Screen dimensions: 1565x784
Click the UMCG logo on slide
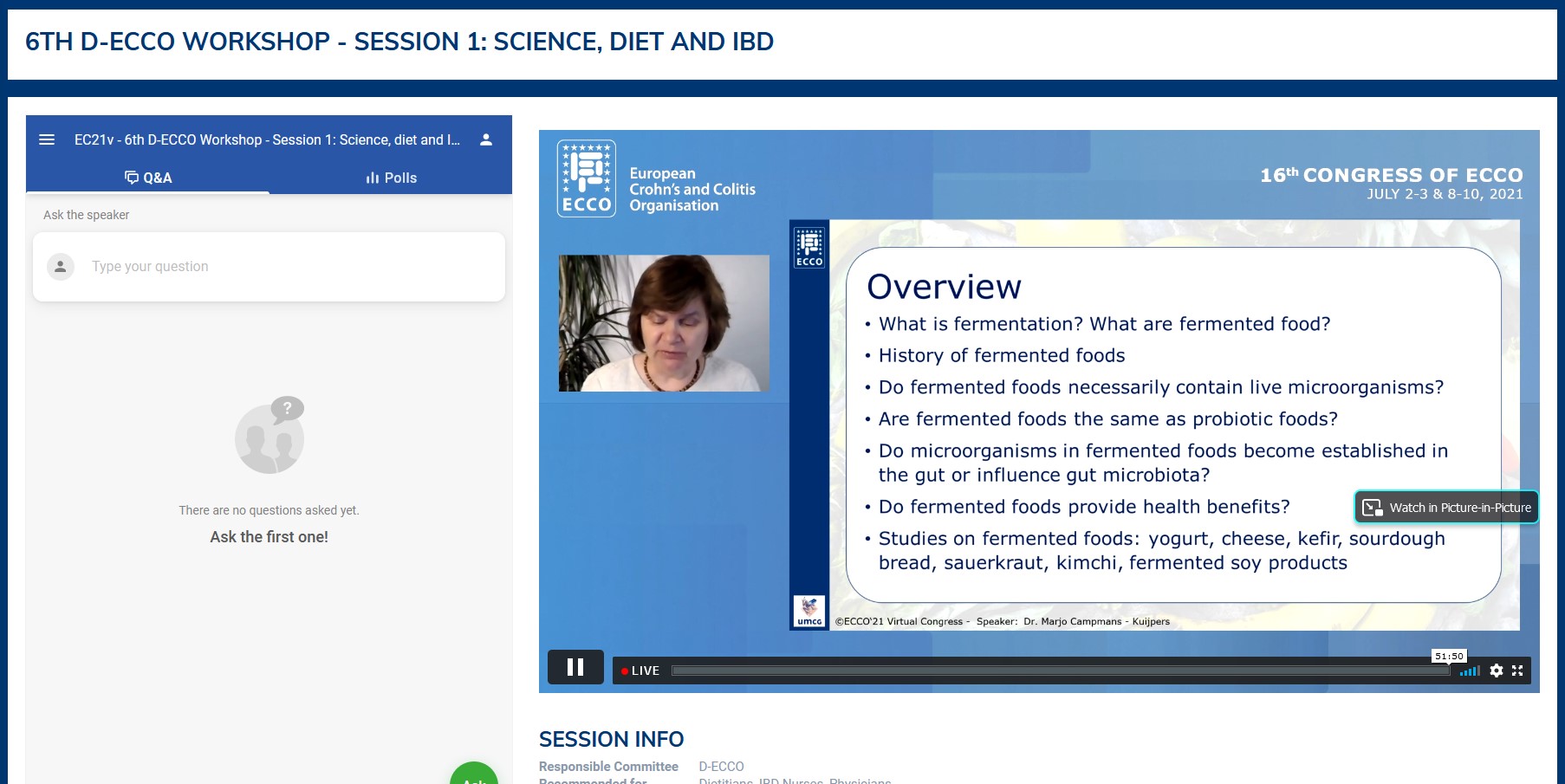point(809,611)
